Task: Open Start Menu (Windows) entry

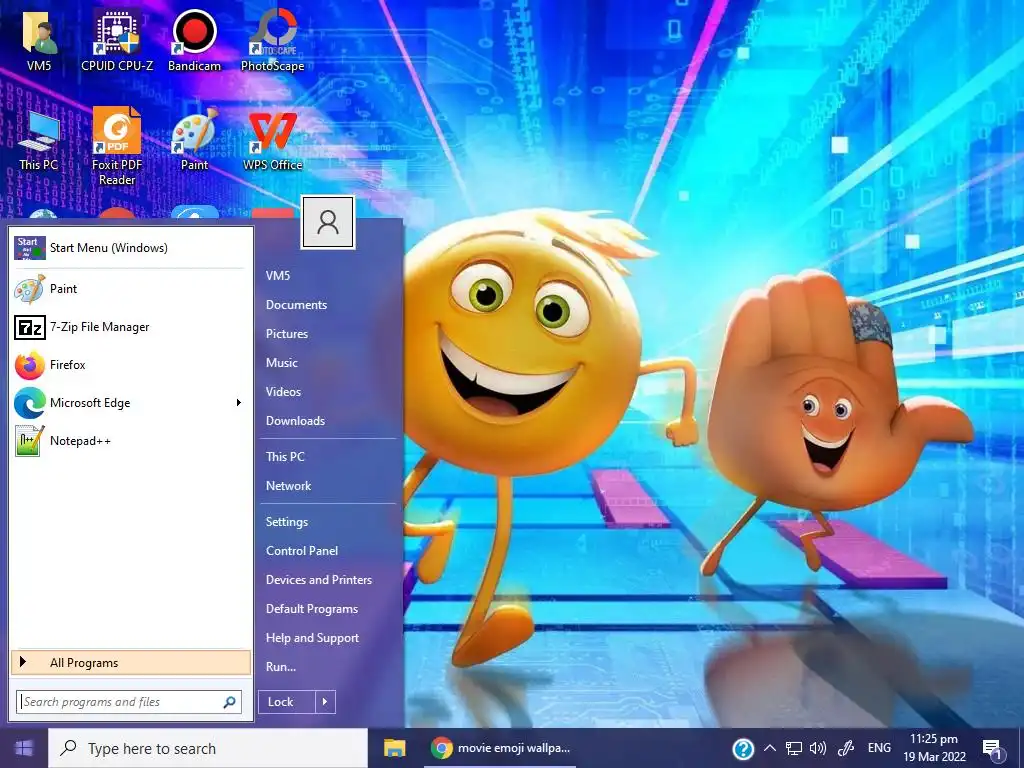Action: coord(130,248)
